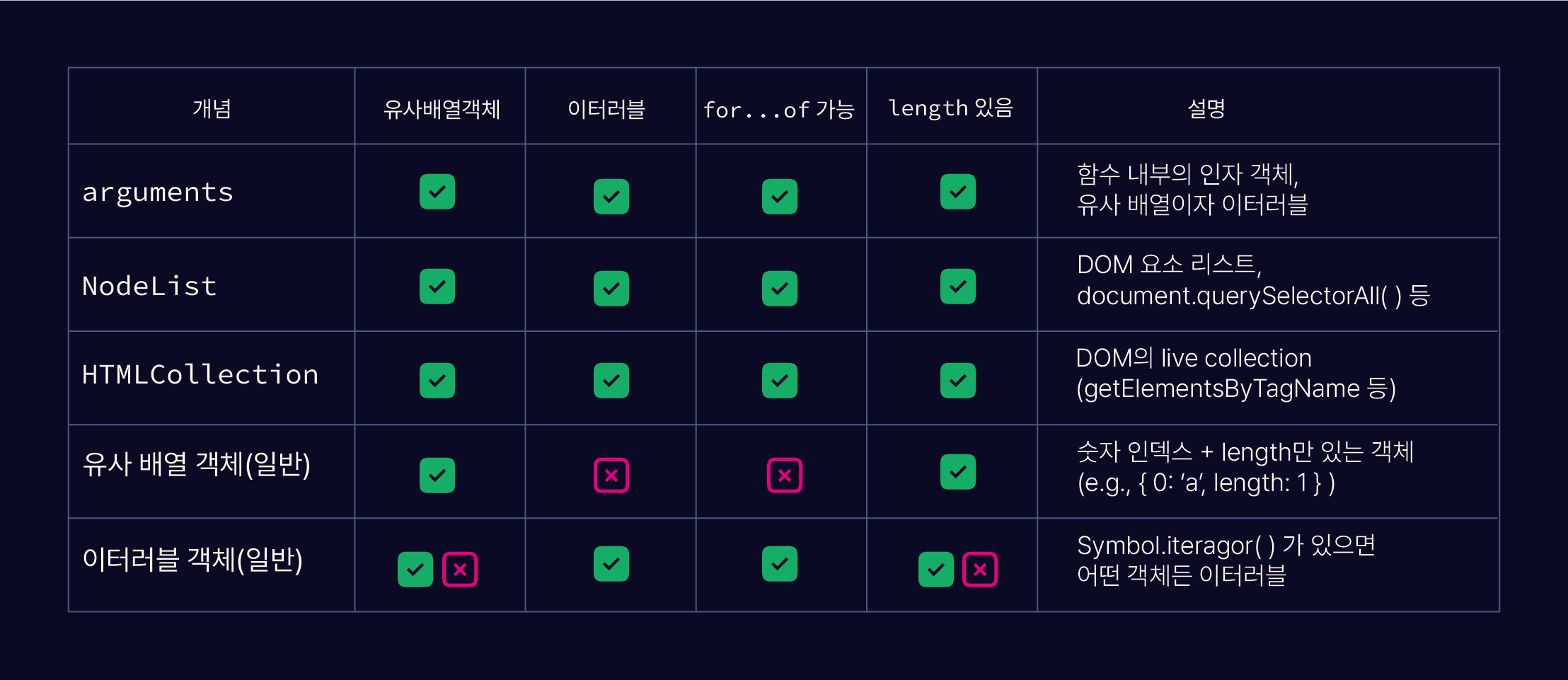Viewport: 1568px width, 680px height.
Task: Select the 유사배열객체 column header
Action: [442, 109]
